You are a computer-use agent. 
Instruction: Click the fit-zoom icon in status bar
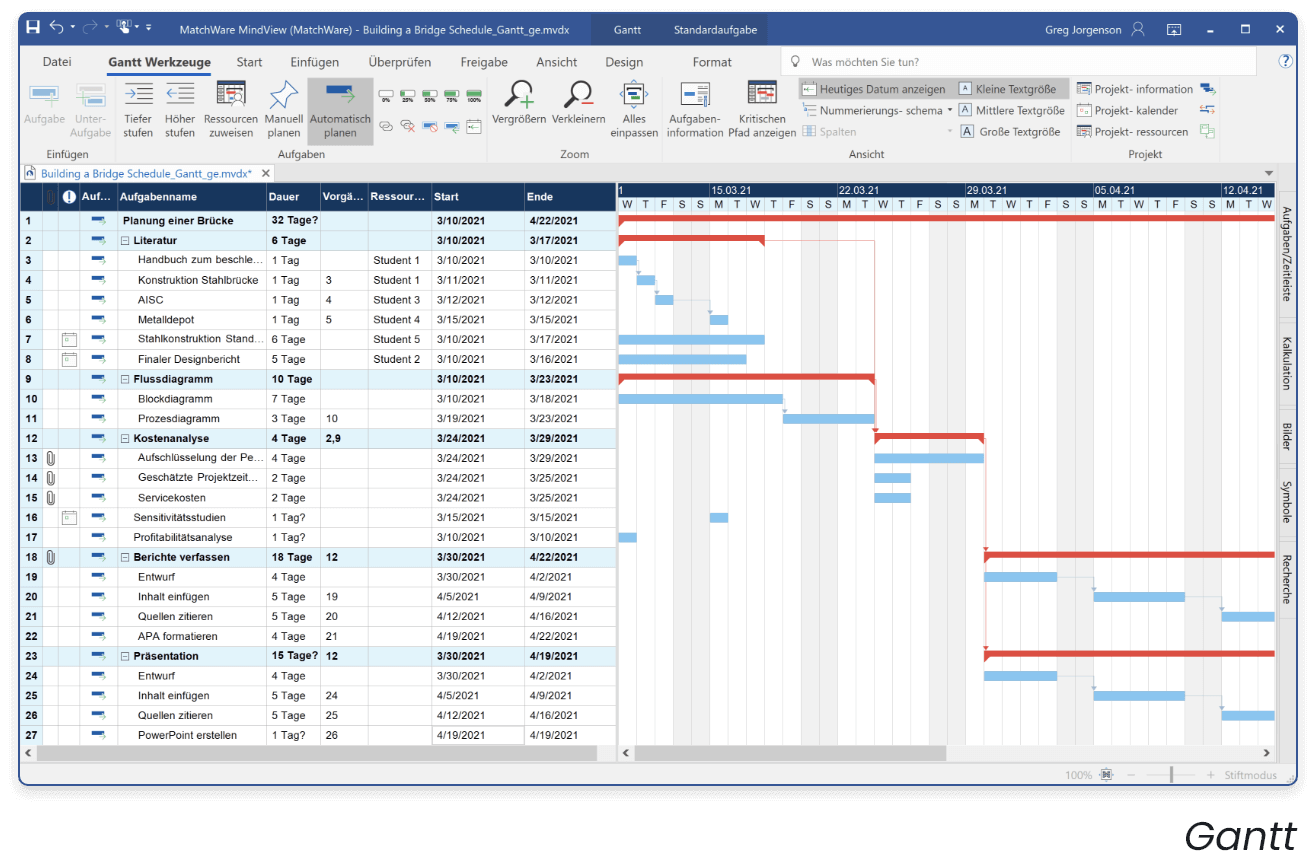click(1106, 775)
